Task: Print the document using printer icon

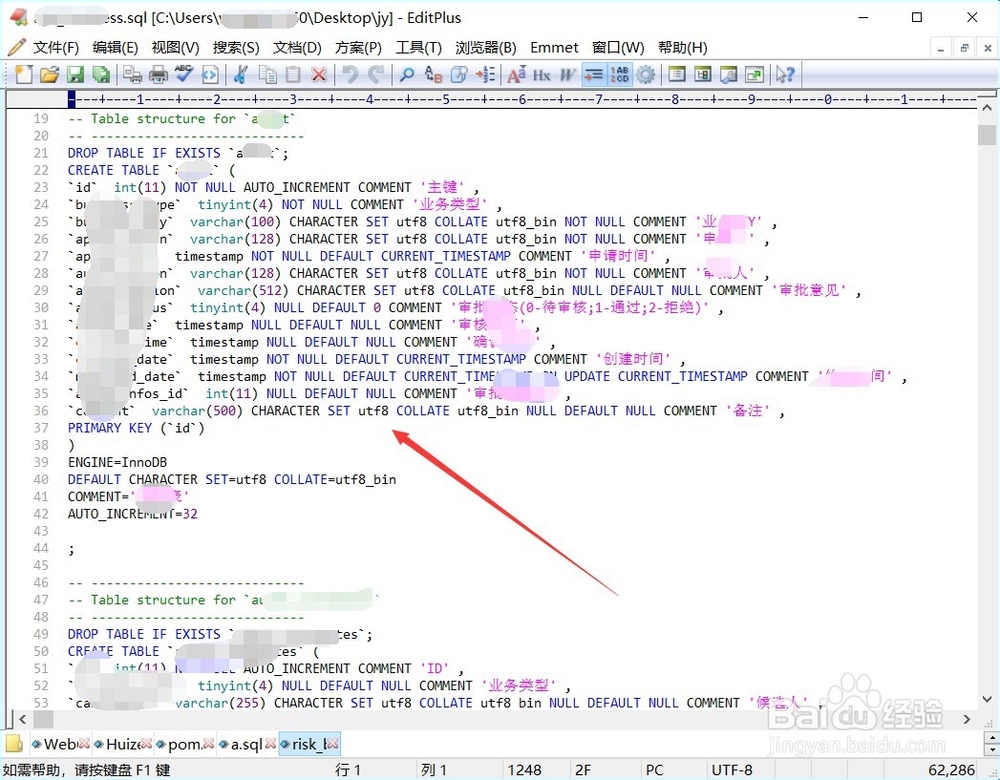Action: tap(158, 75)
